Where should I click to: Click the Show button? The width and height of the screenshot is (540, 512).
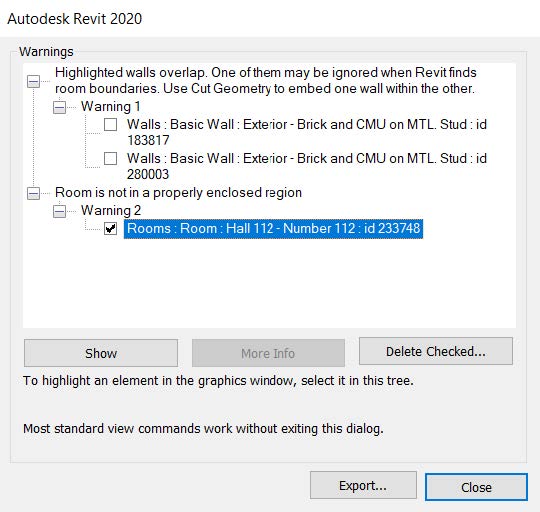click(x=101, y=353)
